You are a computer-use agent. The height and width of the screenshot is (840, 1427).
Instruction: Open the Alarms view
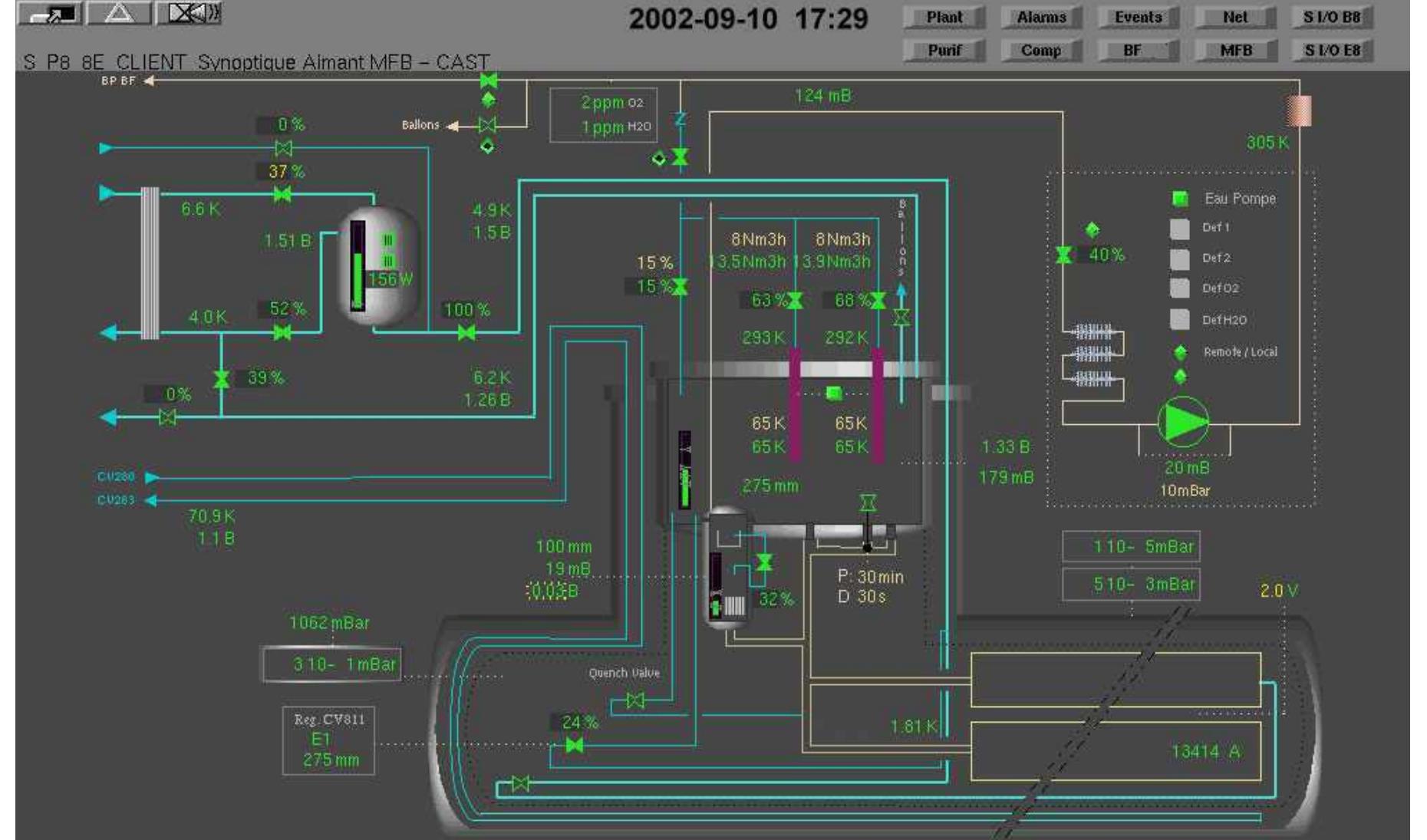(1041, 18)
